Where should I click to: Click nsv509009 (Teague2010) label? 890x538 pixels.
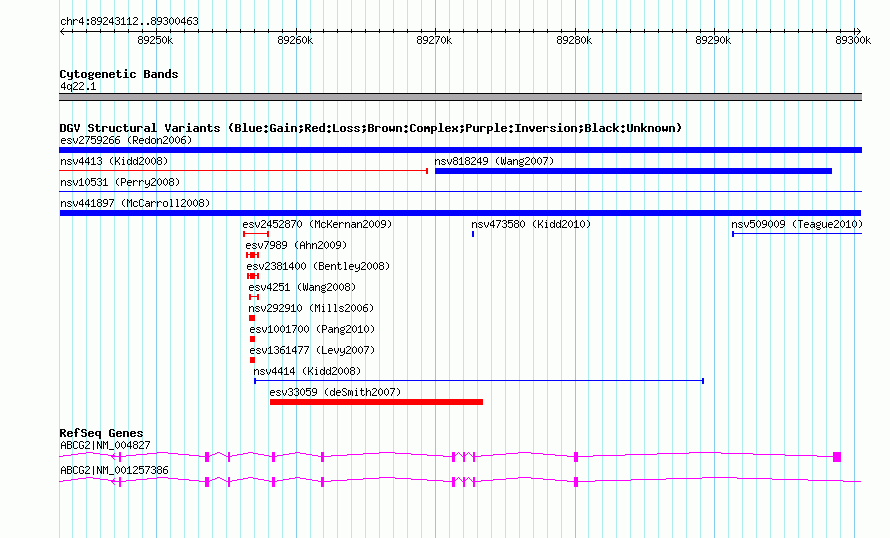pos(797,224)
